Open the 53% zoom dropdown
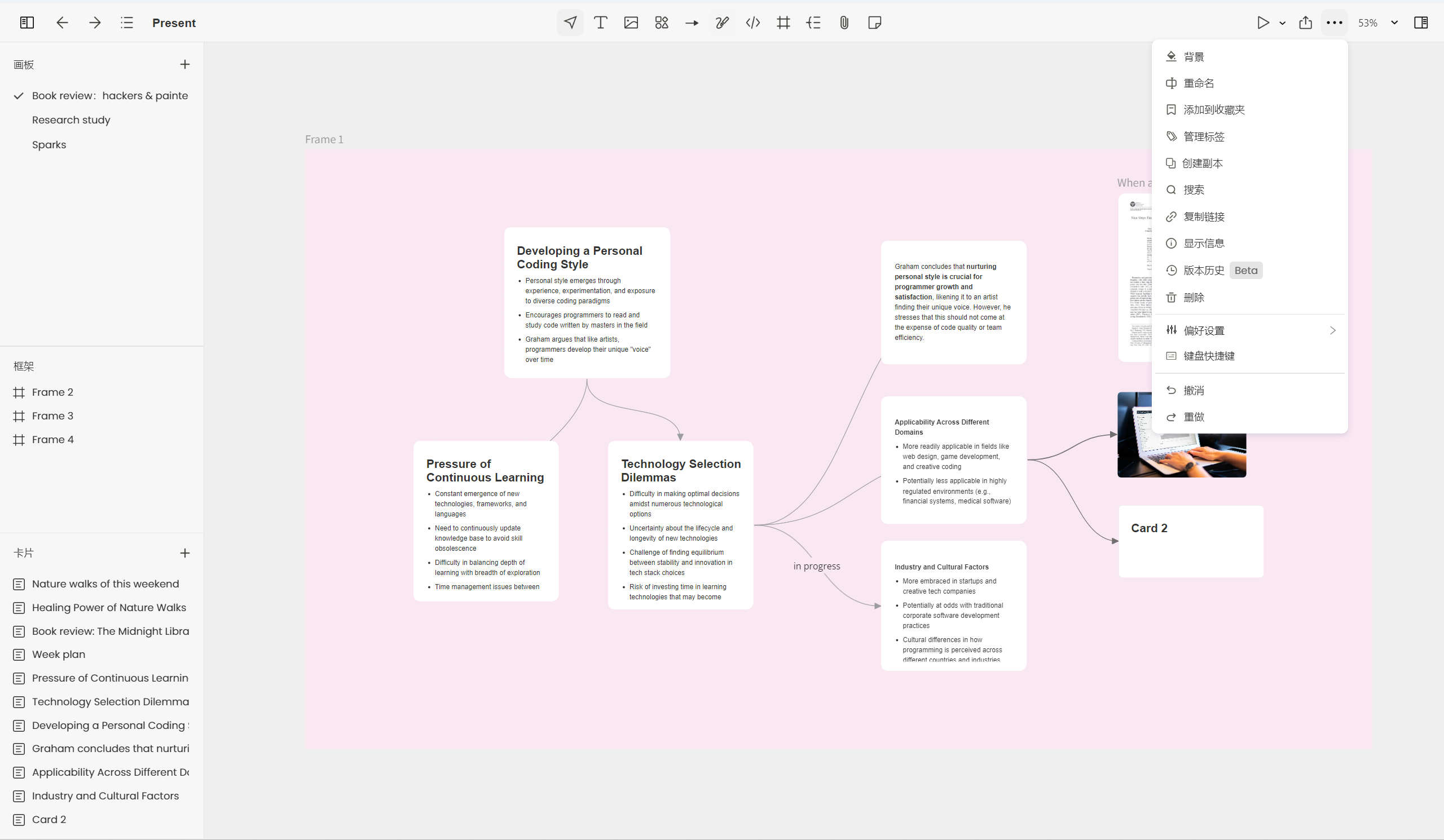Viewport: 1444px width, 840px height. tap(1377, 23)
